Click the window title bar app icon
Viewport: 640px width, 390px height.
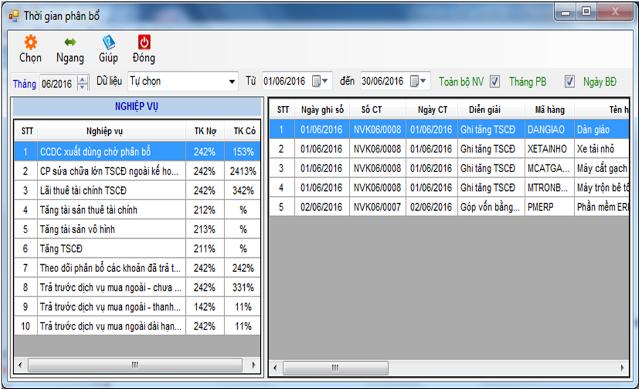(13, 16)
